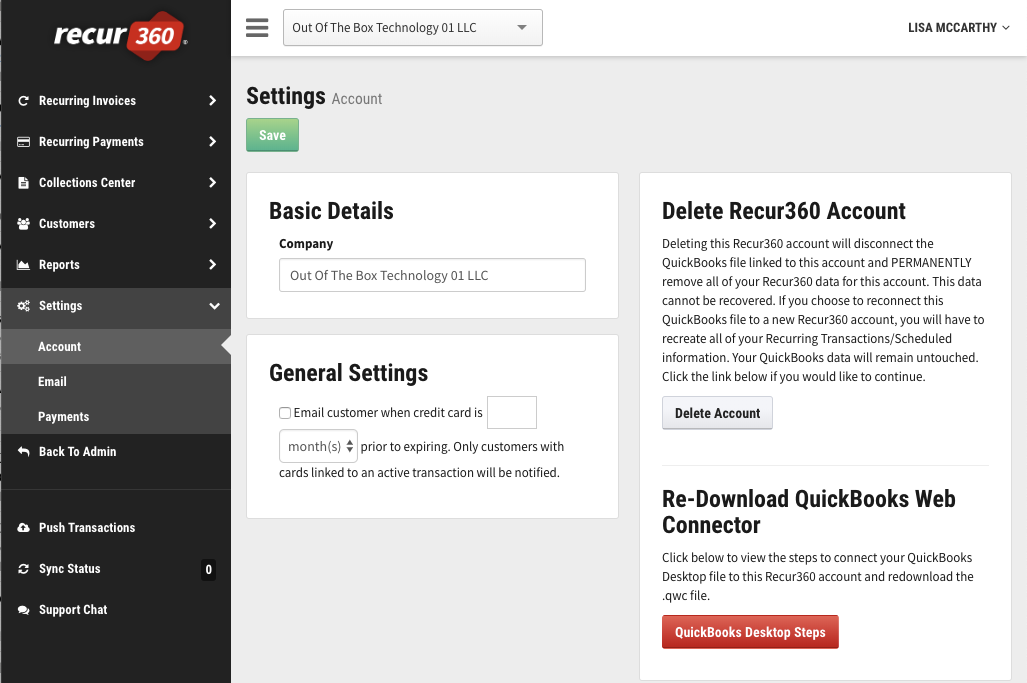Viewport: 1027px width, 683px height.
Task: Click the Company name input field
Action: [x=432, y=275]
